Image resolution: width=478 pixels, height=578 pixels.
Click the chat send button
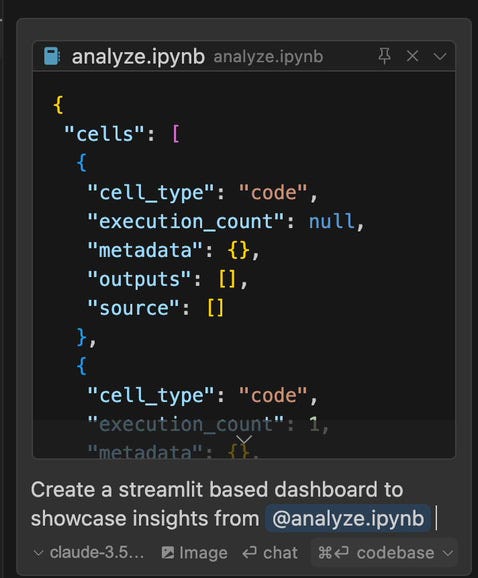coord(270,553)
